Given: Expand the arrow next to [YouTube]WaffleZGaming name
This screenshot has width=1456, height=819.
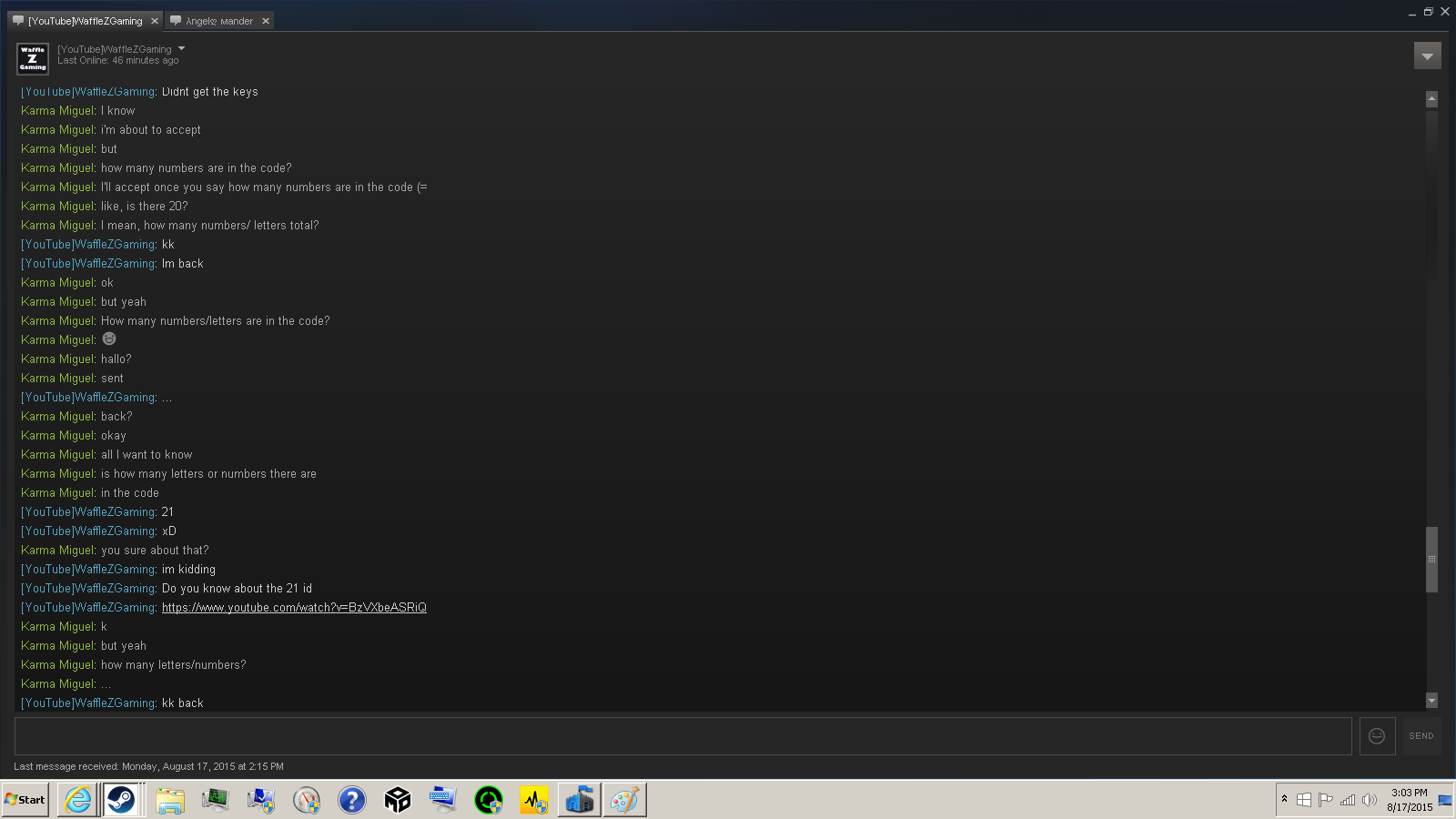Looking at the screenshot, I should [182, 49].
